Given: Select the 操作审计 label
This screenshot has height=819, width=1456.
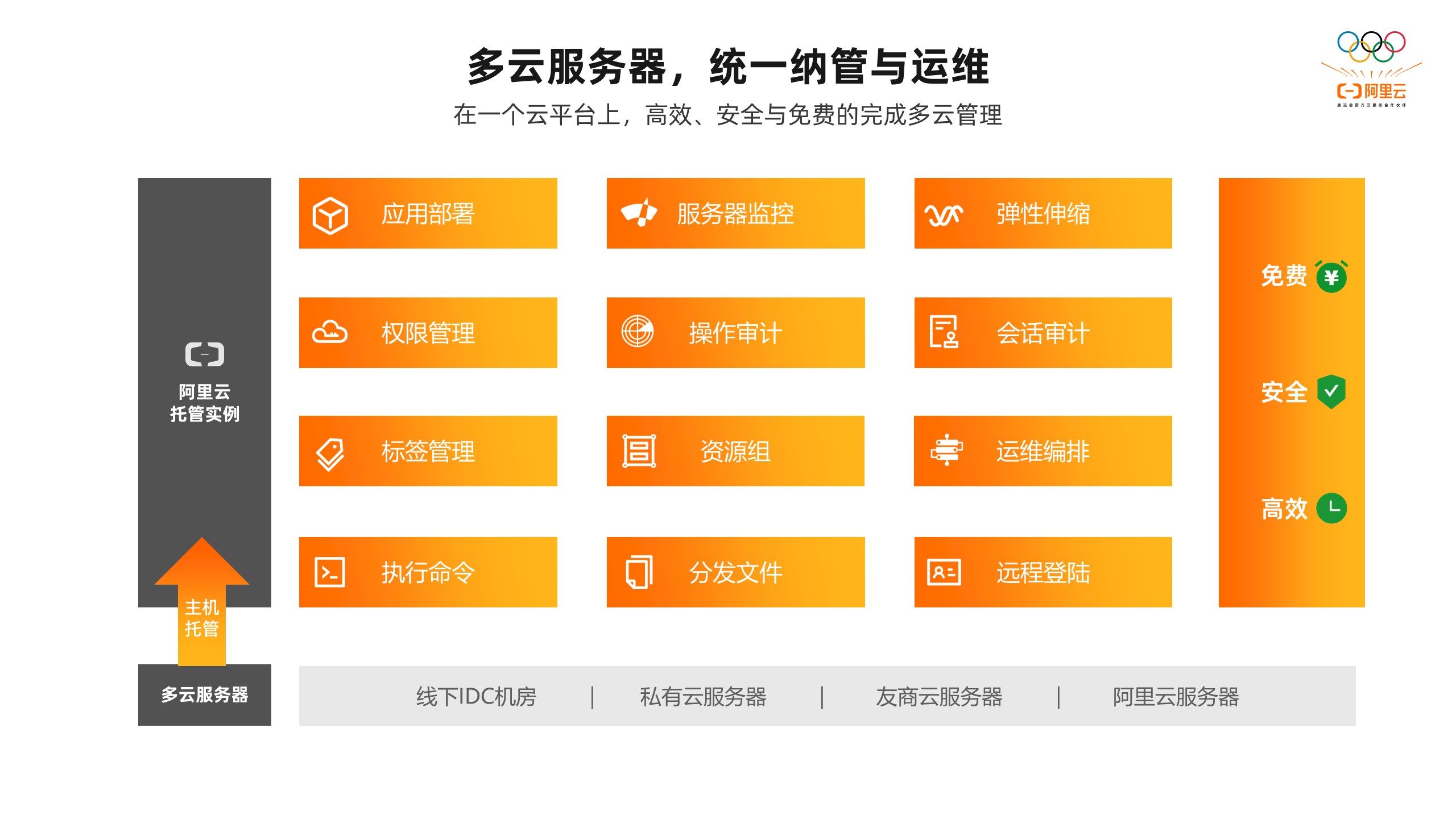Looking at the screenshot, I should [x=735, y=333].
